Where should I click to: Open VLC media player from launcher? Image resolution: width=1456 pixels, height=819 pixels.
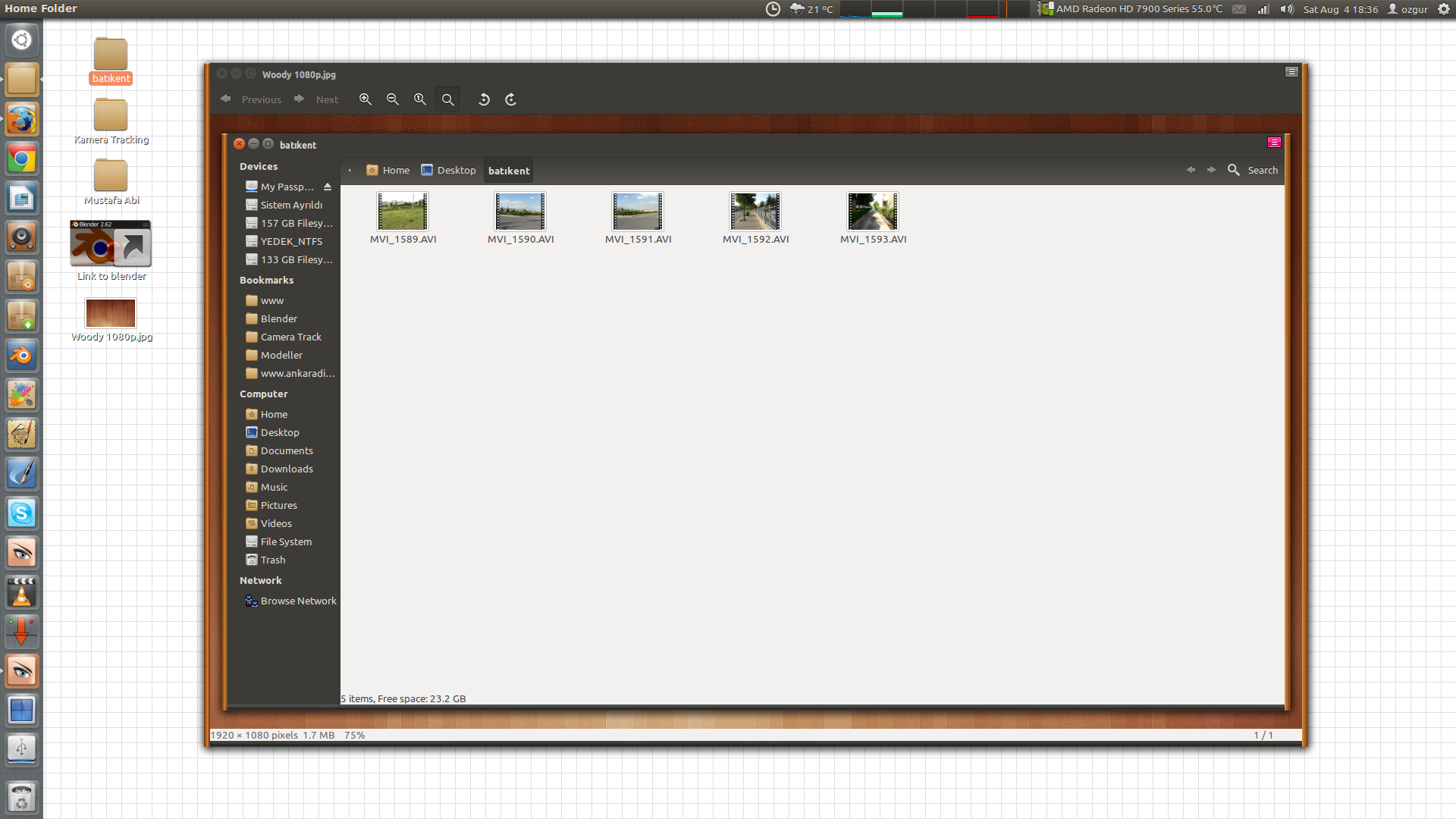[21, 592]
